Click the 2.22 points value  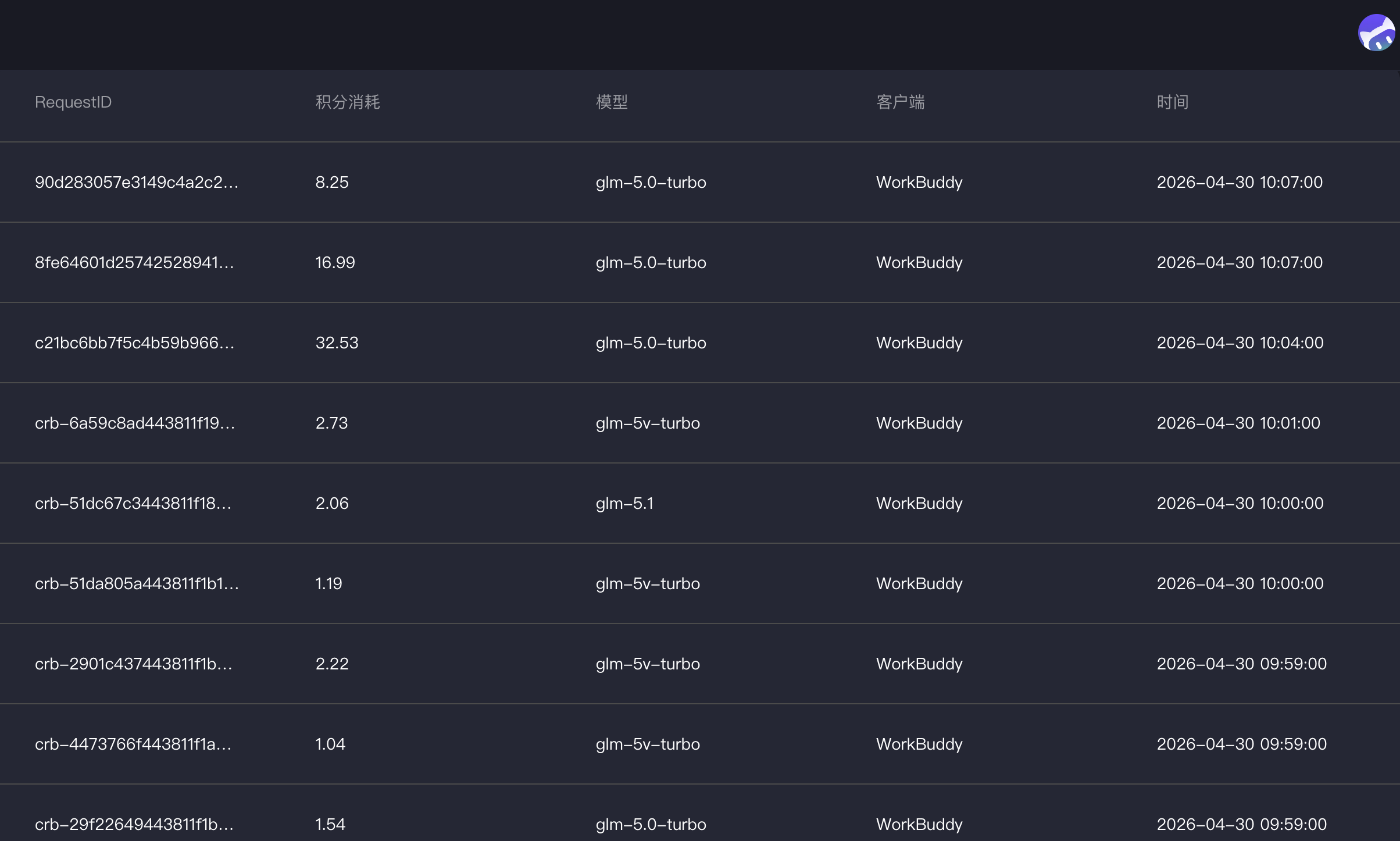332,664
